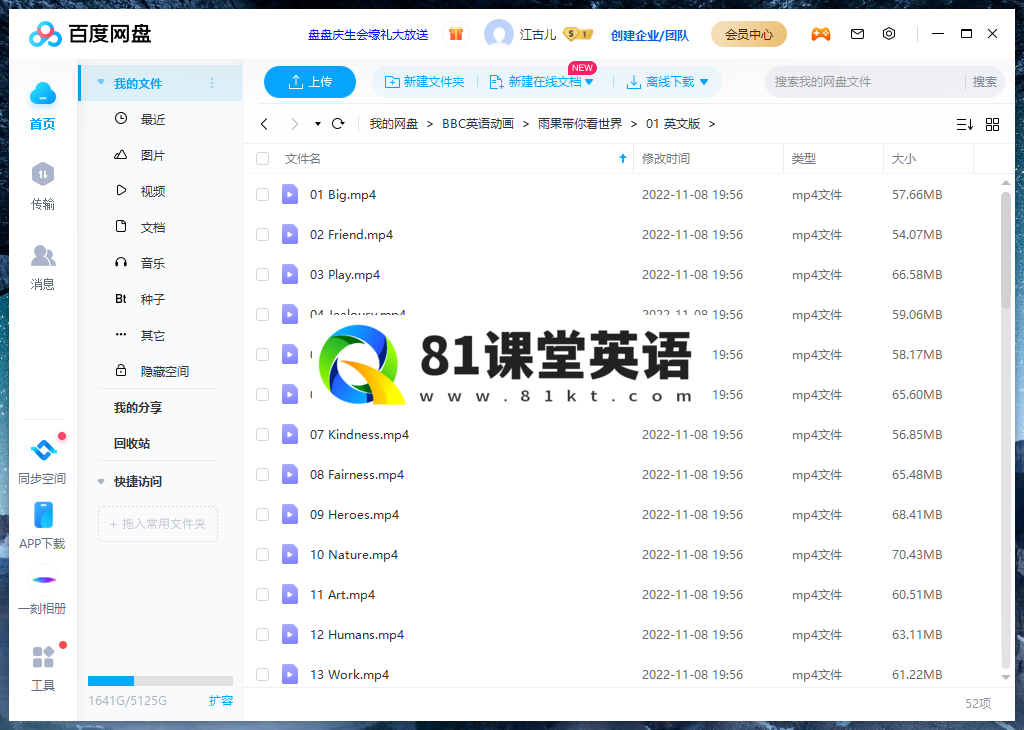This screenshot has height=730, width=1024.
Task: Click 扩容 storage expand link
Action: coord(221,701)
